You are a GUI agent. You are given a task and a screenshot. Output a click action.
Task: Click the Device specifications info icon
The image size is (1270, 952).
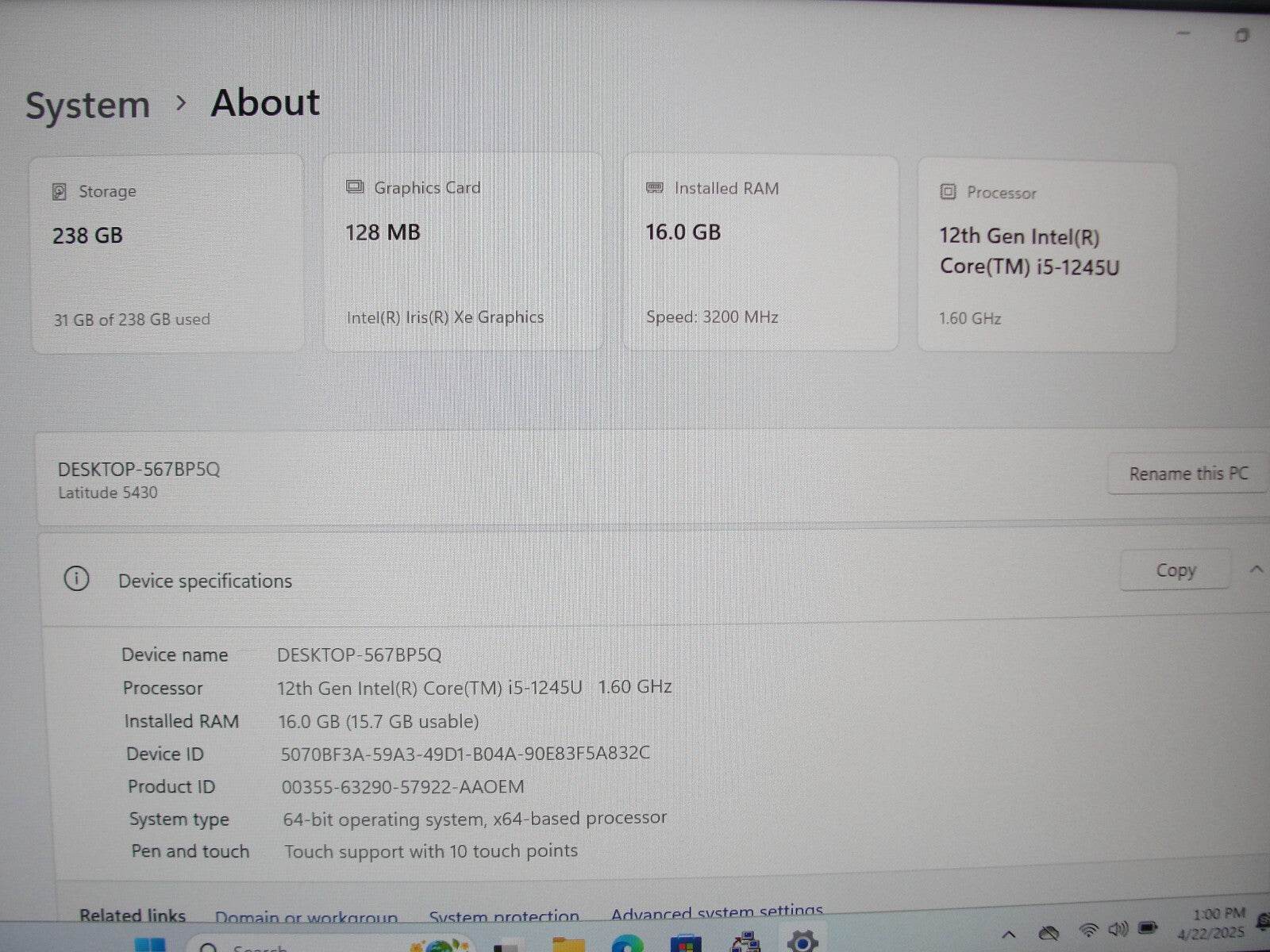click(x=76, y=579)
